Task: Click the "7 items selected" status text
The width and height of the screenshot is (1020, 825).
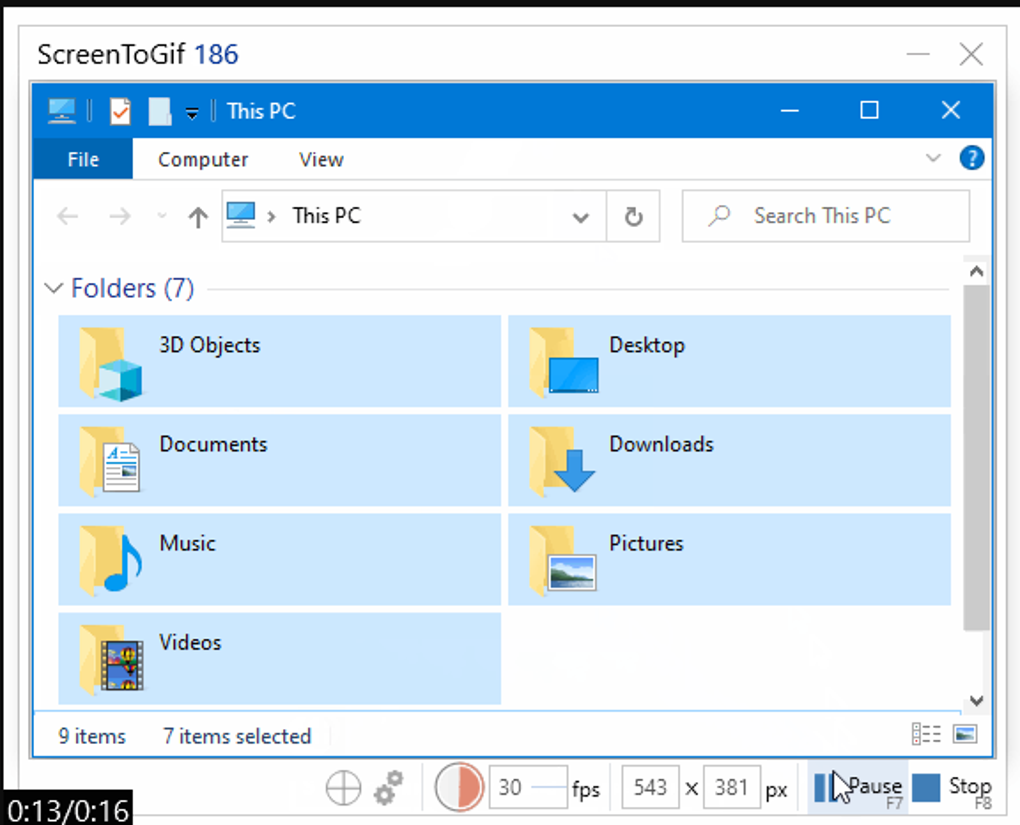Action: coord(237,736)
